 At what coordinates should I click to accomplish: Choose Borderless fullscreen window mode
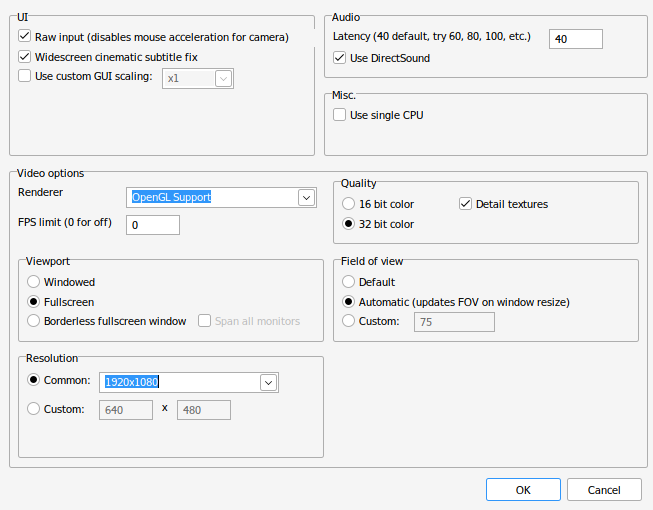click(33, 321)
